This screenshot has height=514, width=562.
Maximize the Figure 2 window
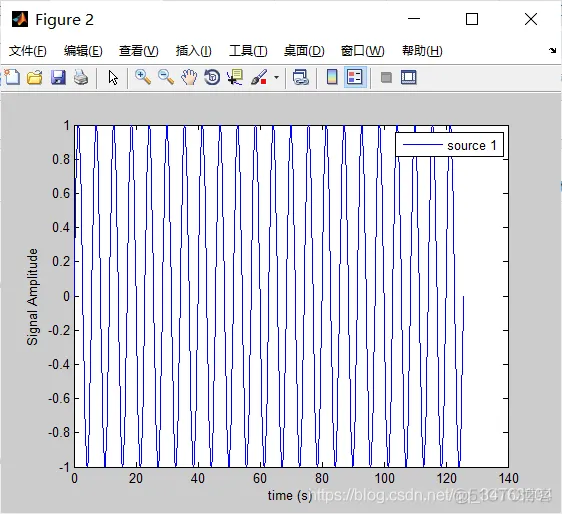pos(472,19)
